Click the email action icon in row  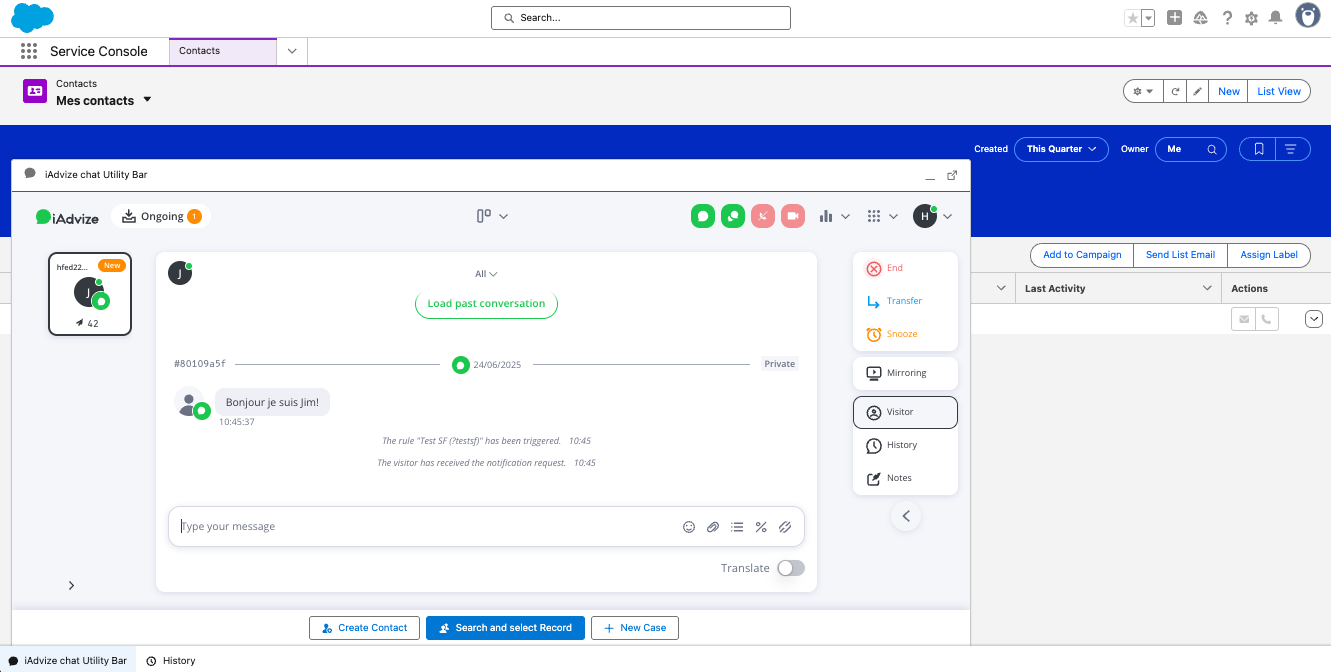[x=1243, y=319]
